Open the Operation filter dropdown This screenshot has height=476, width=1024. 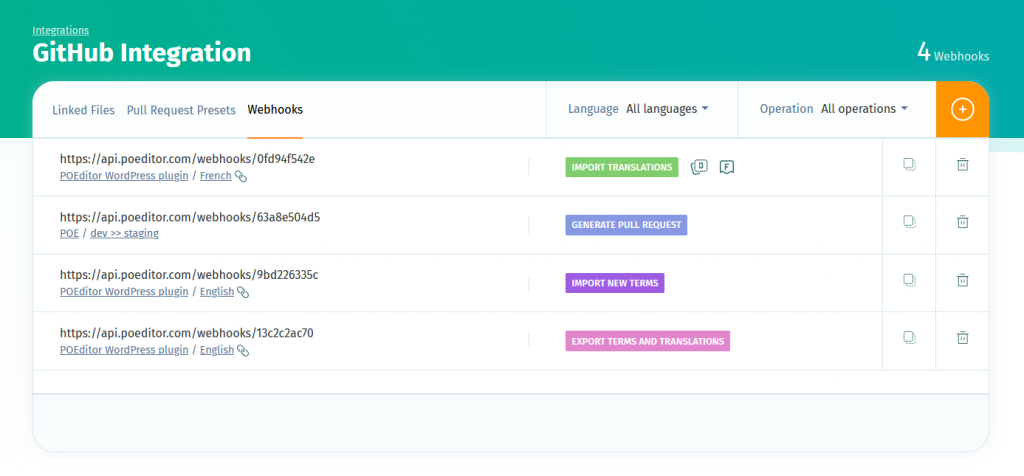point(865,109)
